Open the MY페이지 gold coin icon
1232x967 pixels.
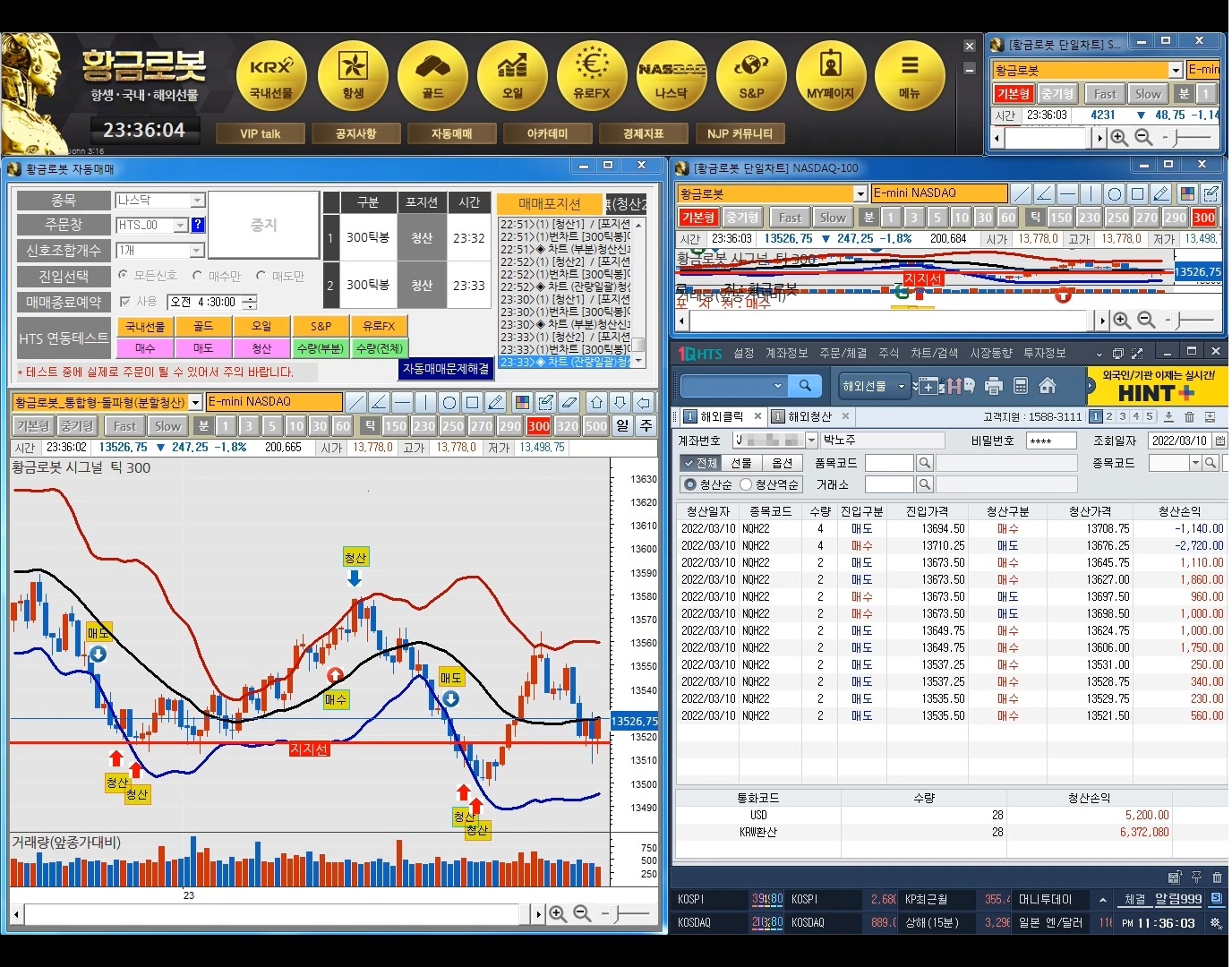(x=831, y=76)
